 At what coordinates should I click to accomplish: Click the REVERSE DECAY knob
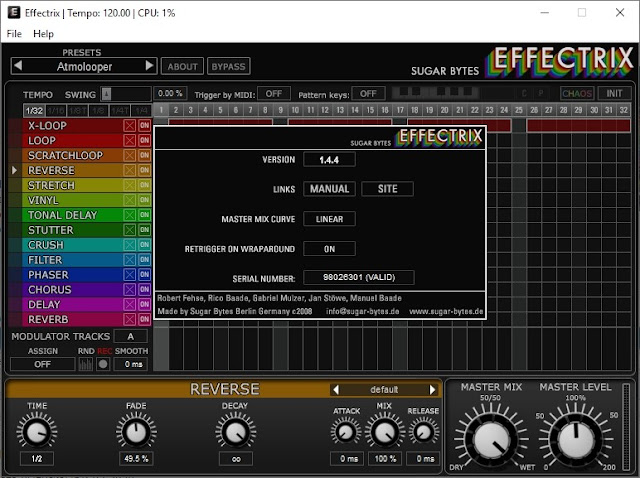point(236,431)
